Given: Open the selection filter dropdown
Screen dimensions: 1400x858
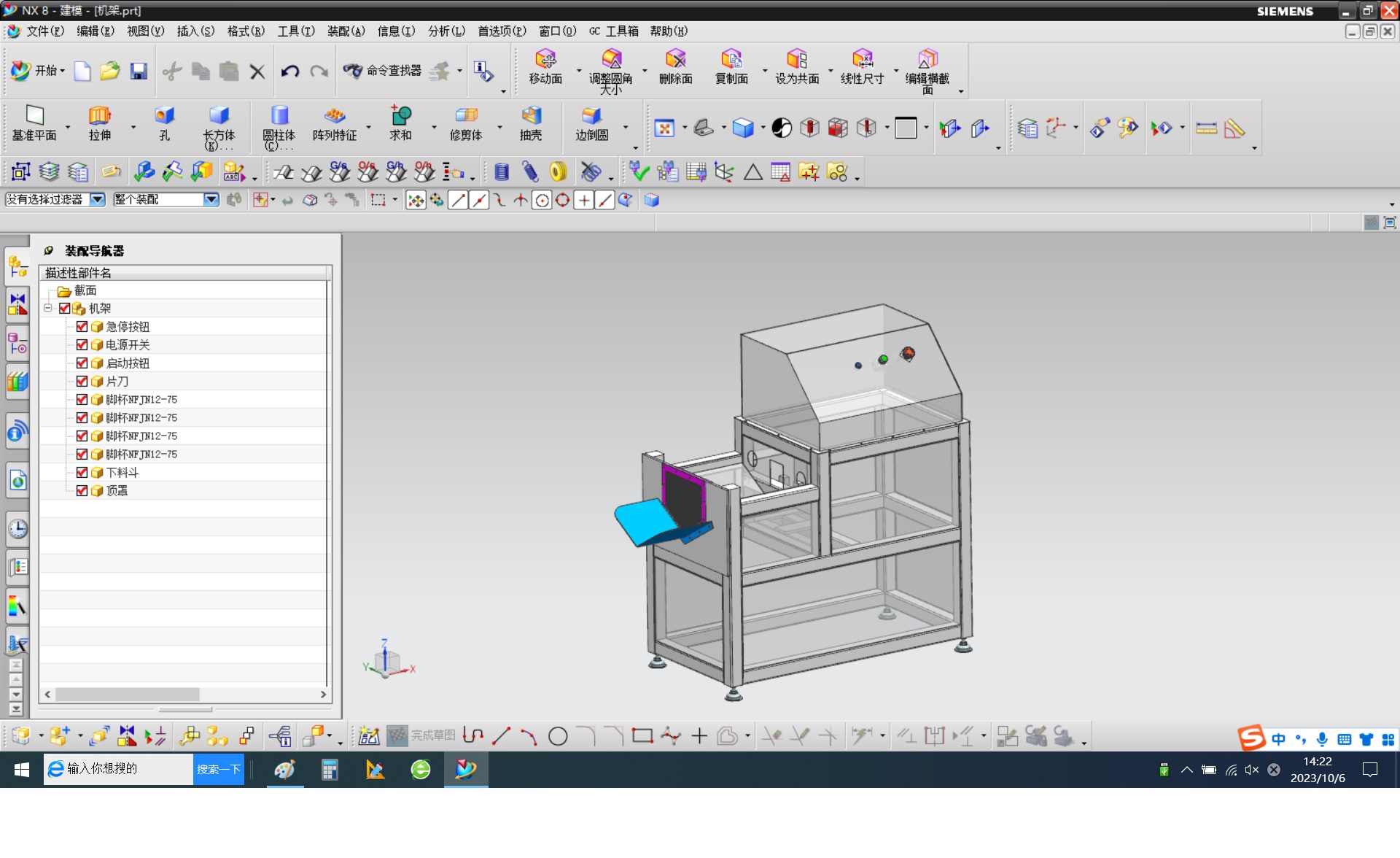Looking at the screenshot, I should coord(97,200).
